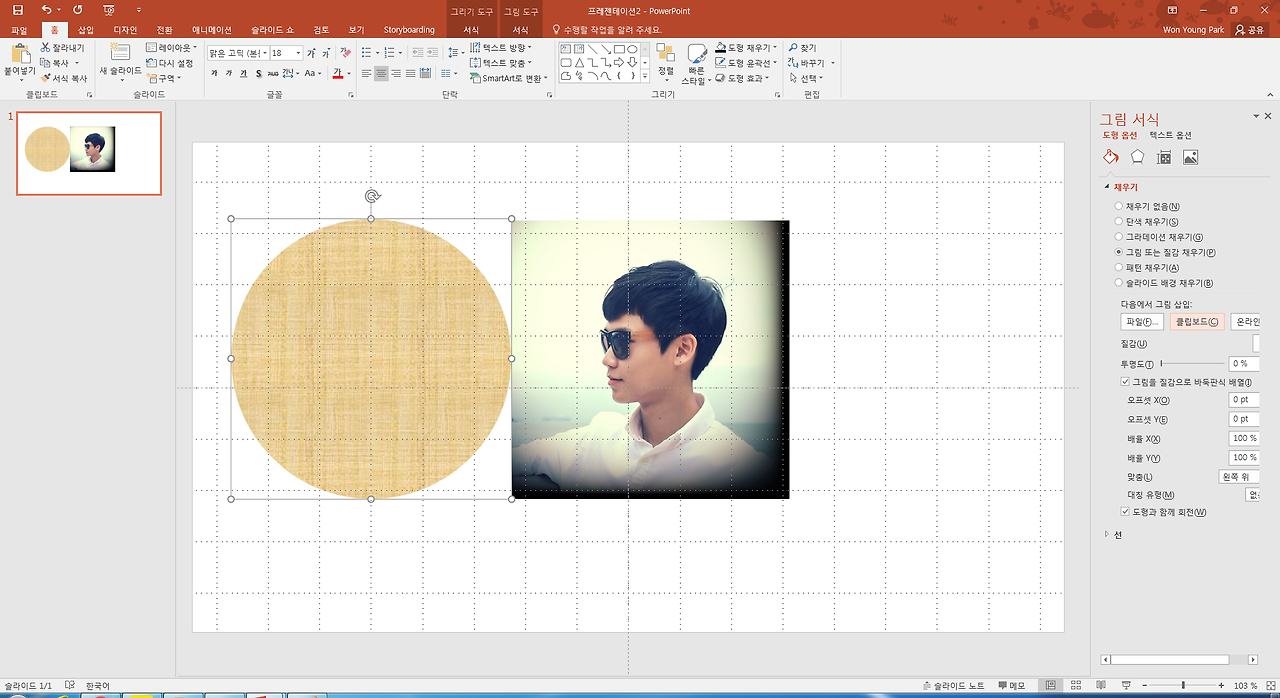This screenshot has width=1280, height=698.
Task: Switch to 애니메이션 ribbon tab
Action: pos(211,30)
